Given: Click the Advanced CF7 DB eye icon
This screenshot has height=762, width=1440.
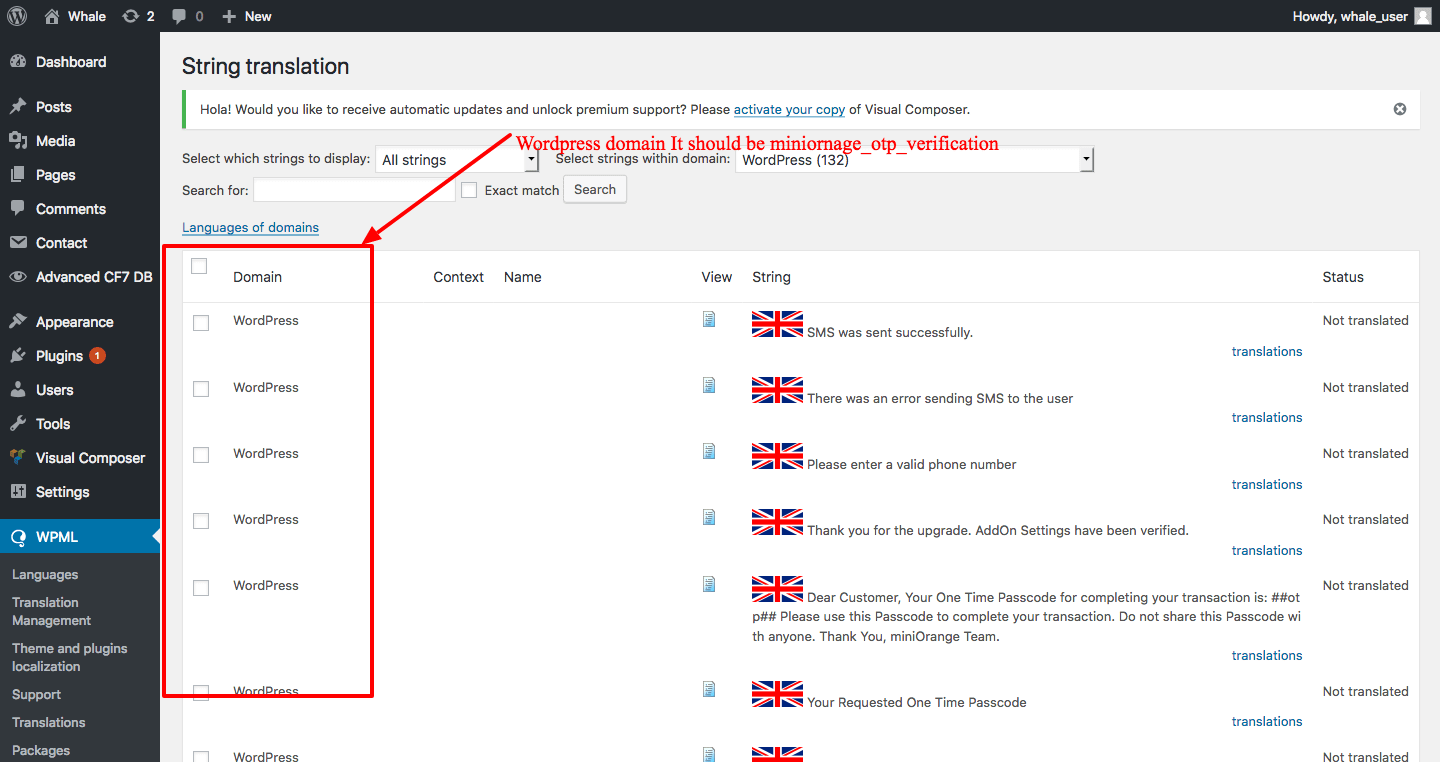Looking at the screenshot, I should [x=19, y=276].
